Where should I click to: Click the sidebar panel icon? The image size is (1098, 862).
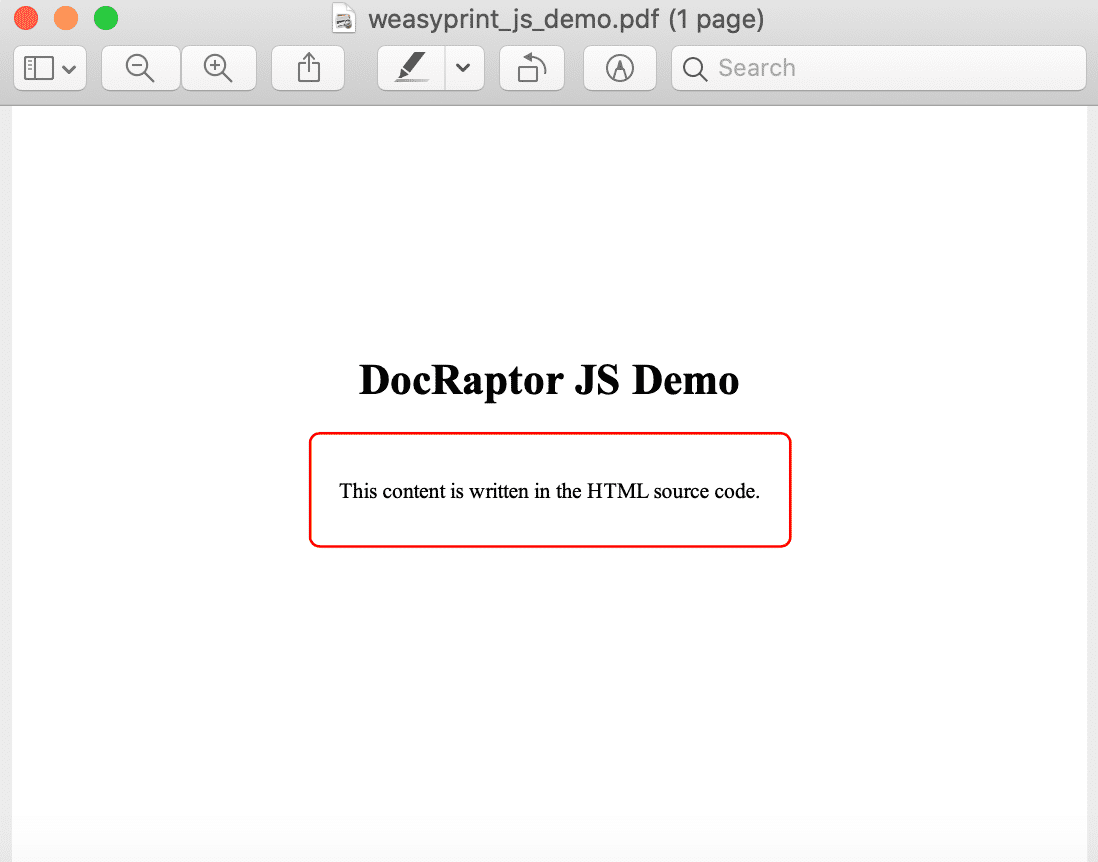pos(40,68)
